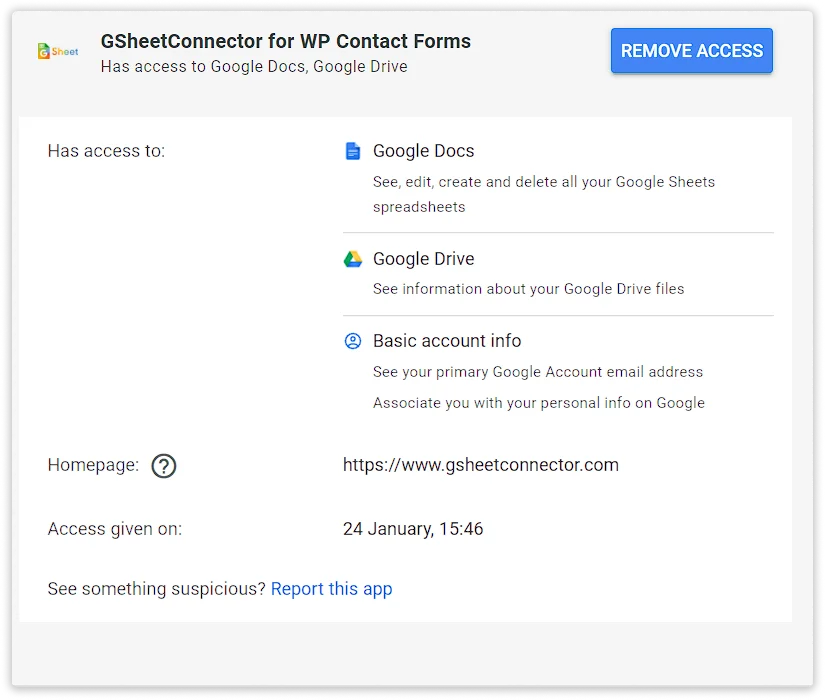
Task: Click the GSheetConnector for WP Contact Forms title
Action: 286,42
